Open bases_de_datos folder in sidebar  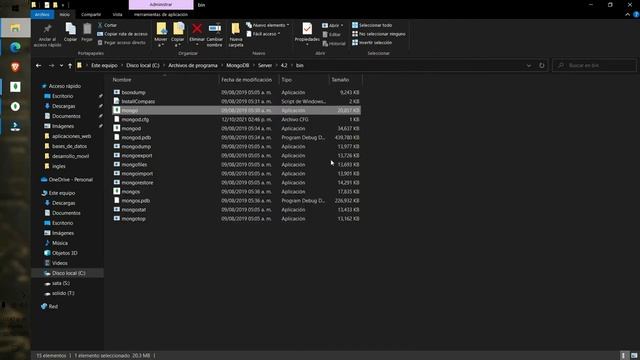[x=69, y=146]
